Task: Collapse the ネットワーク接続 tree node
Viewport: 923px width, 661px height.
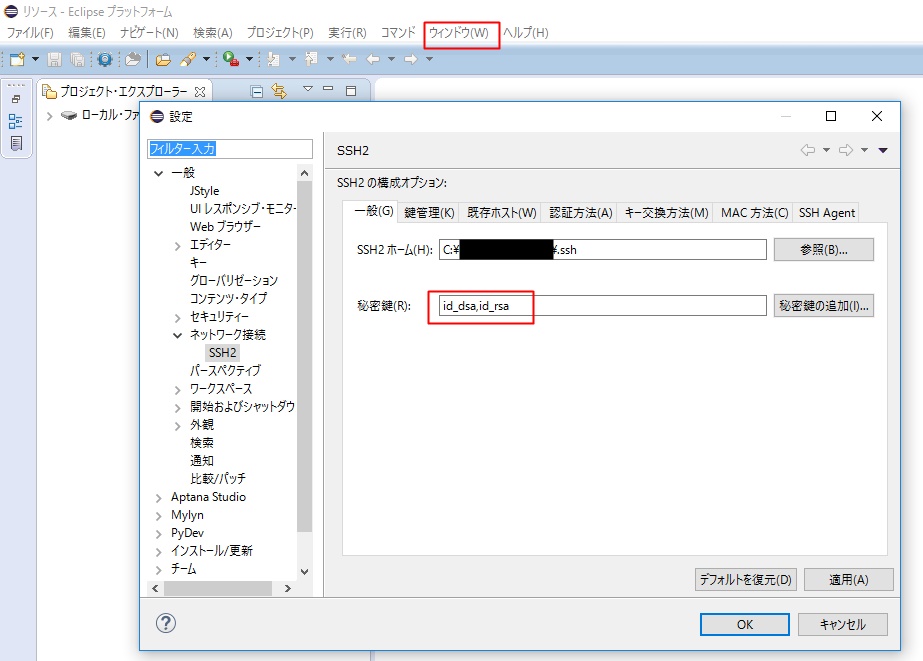Action: pyautogui.click(x=178, y=335)
